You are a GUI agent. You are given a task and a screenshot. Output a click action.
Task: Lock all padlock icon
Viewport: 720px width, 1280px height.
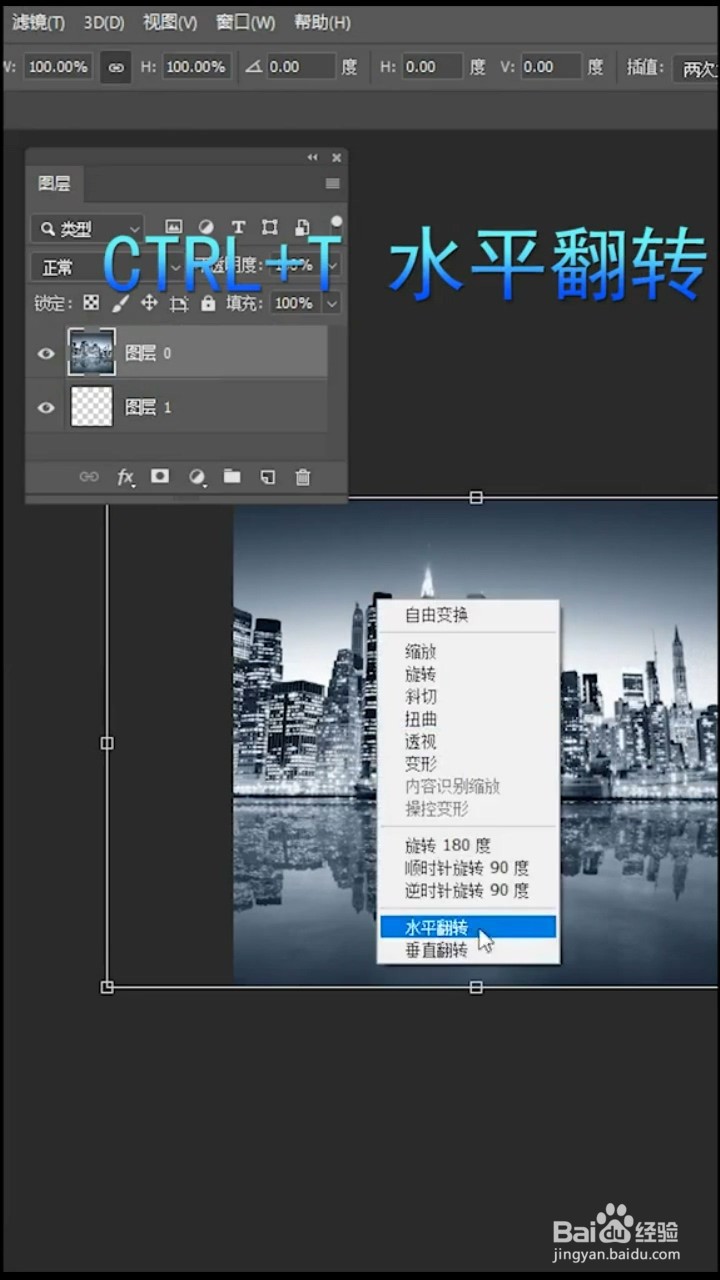tap(208, 303)
